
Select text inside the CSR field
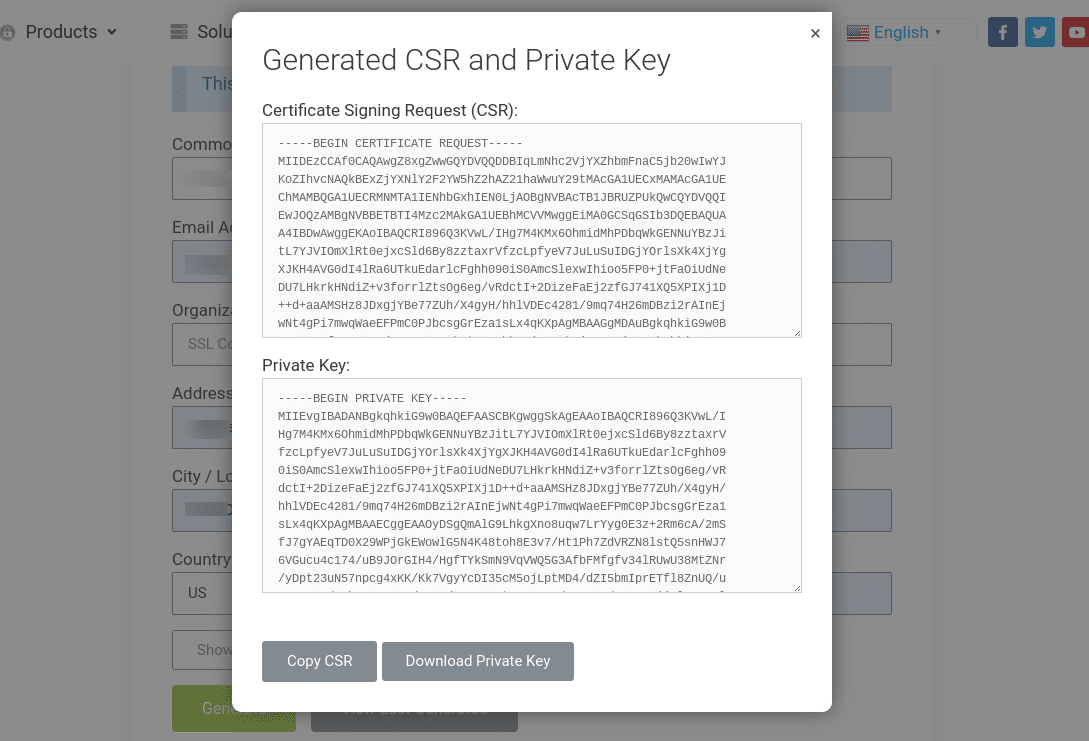coord(530,230)
